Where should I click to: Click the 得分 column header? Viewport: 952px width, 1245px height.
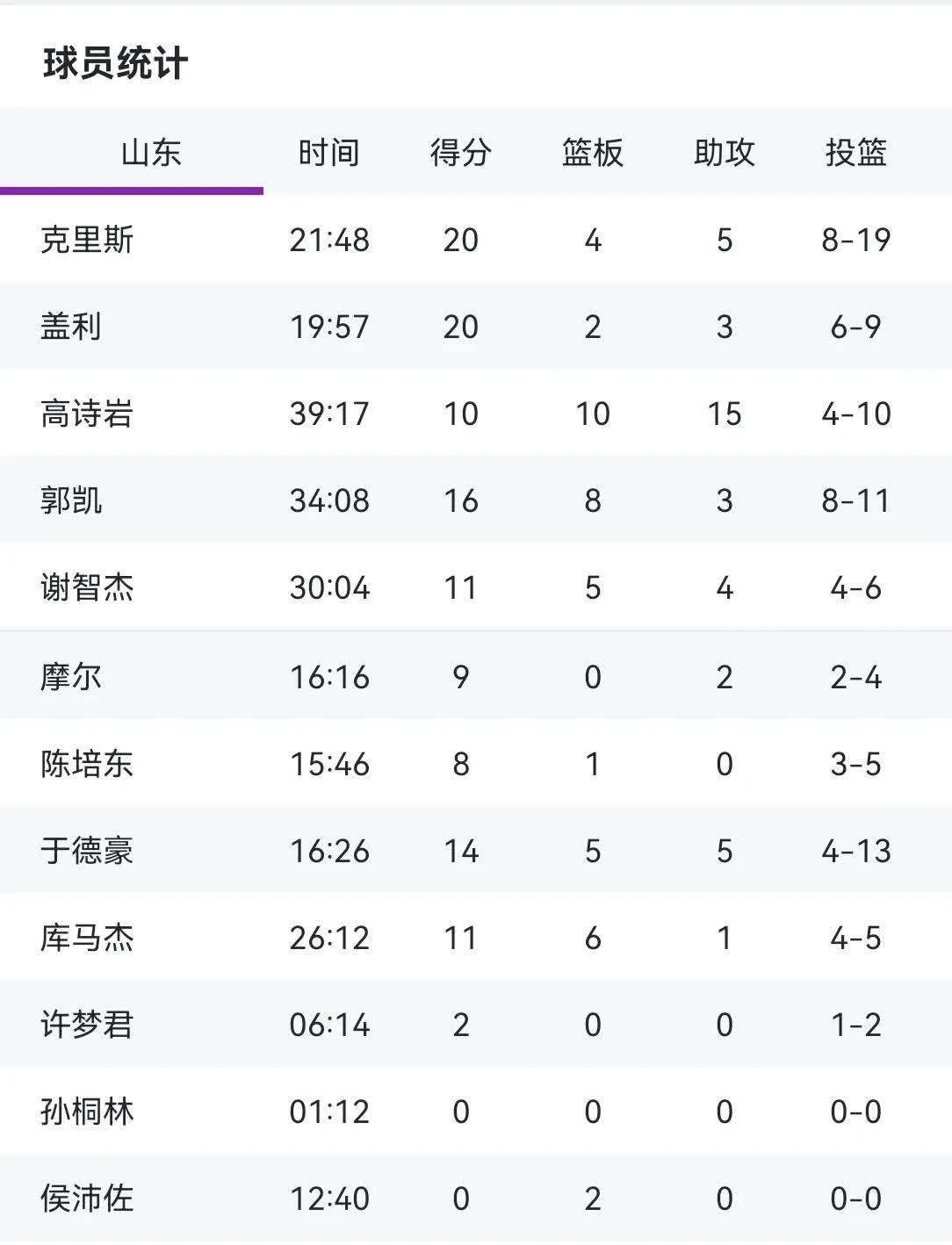(460, 153)
